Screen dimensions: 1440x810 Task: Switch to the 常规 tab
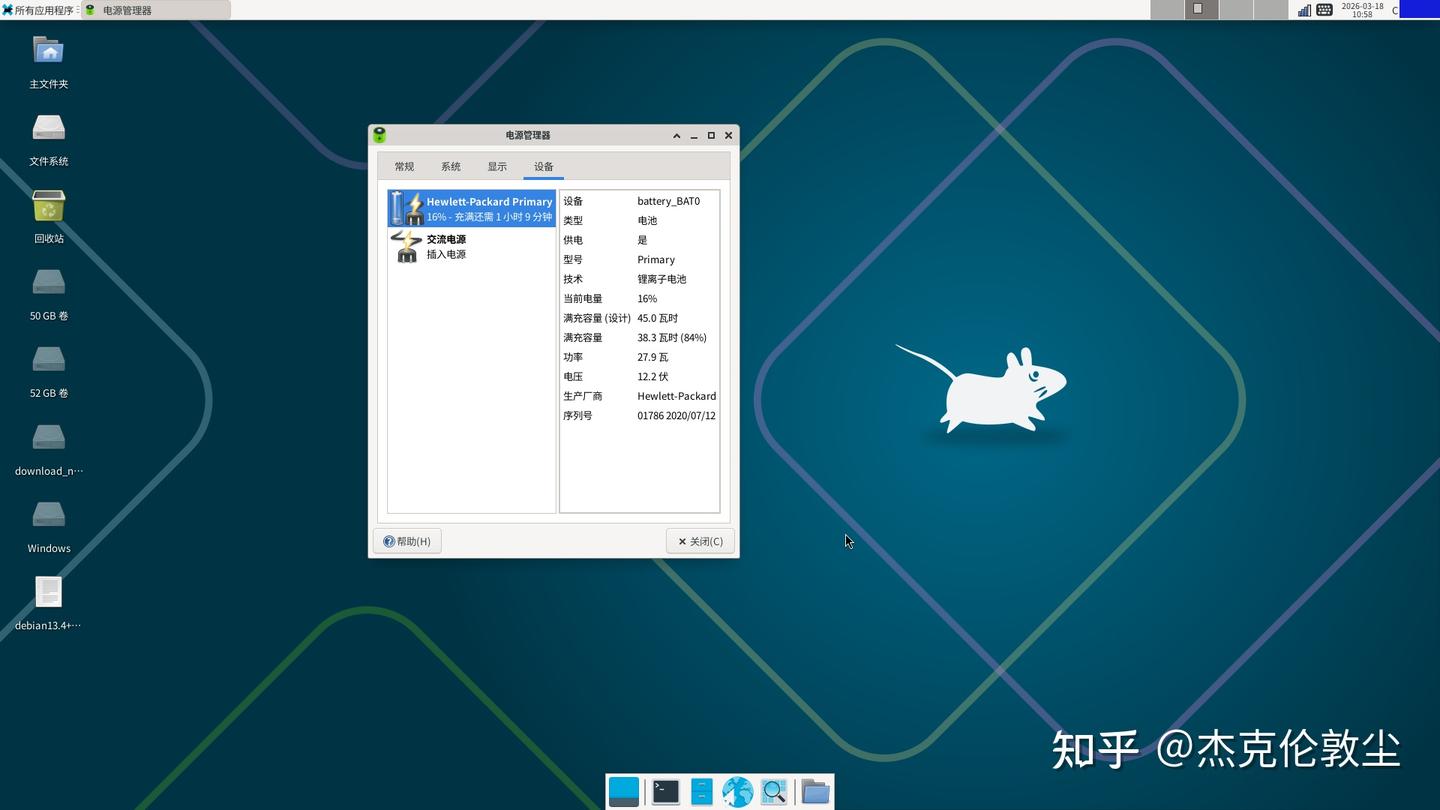click(x=404, y=167)
